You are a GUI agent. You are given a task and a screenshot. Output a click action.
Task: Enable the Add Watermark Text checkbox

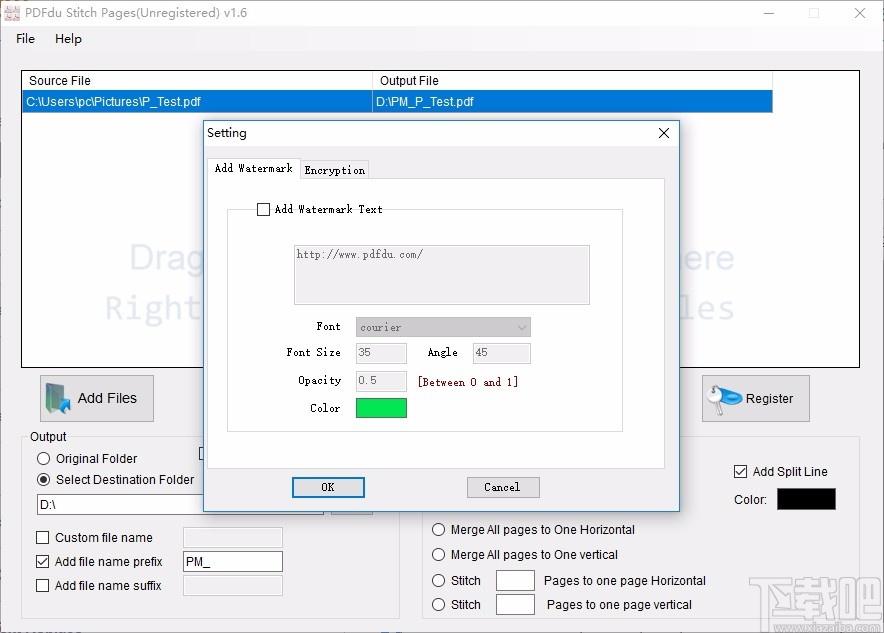click(x=263, y=210)
